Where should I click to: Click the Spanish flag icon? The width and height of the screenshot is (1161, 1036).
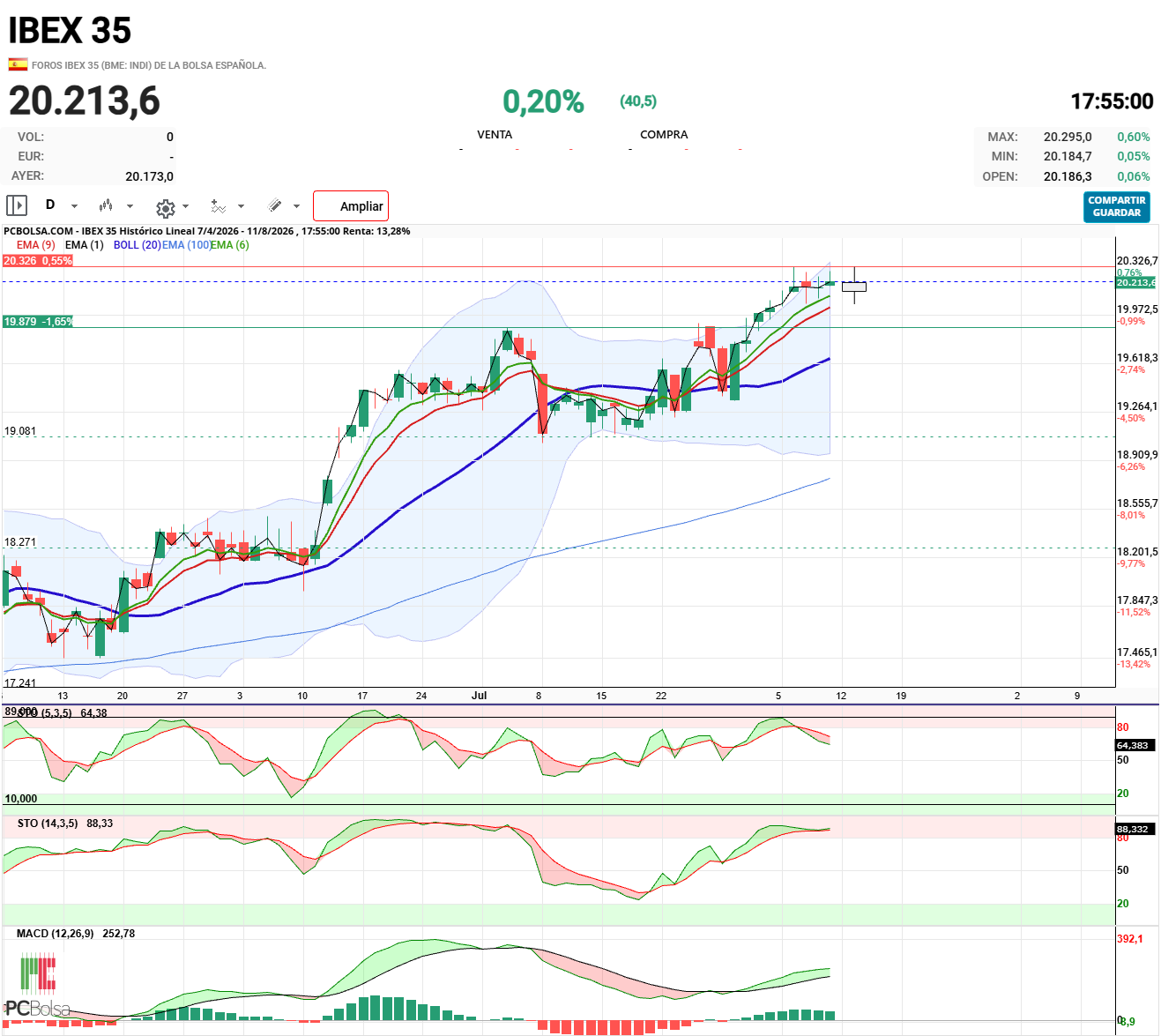tap(18, 64)
